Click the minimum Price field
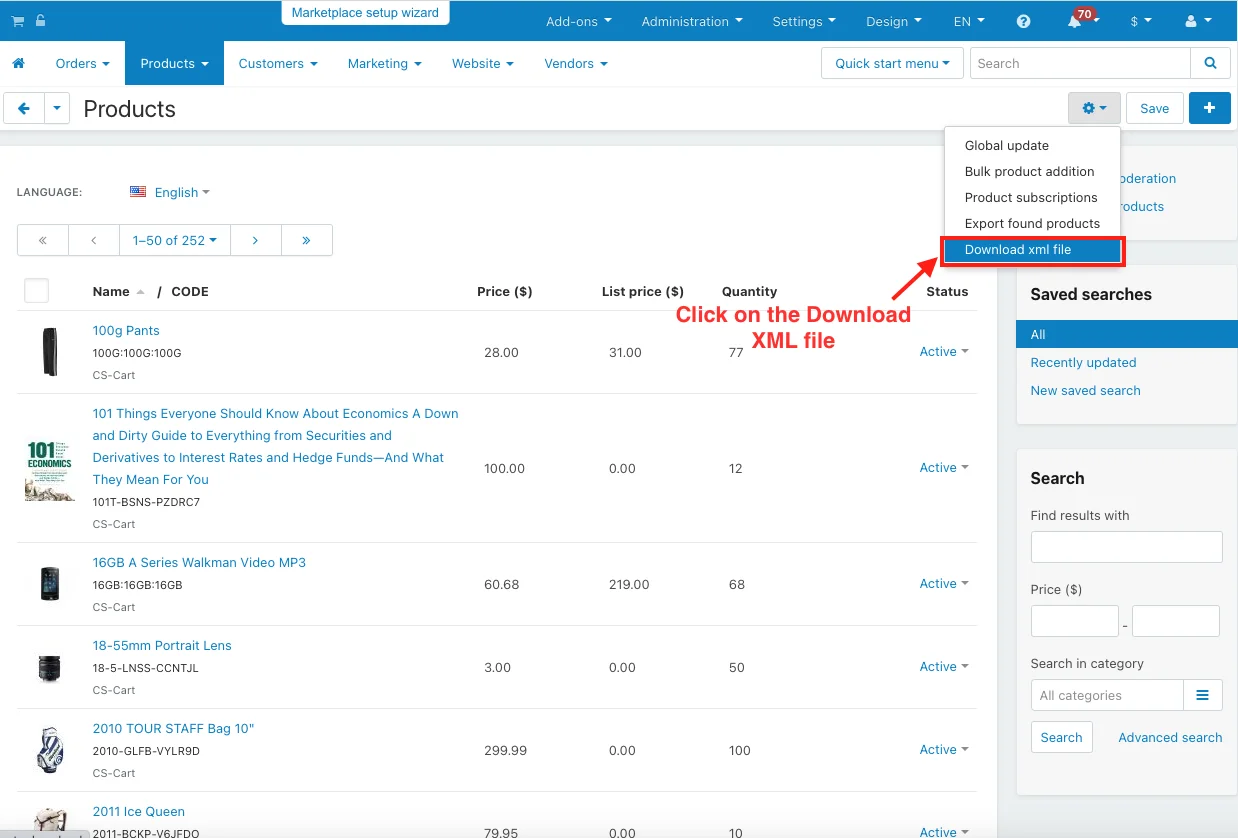 (x=1074, y=621)
